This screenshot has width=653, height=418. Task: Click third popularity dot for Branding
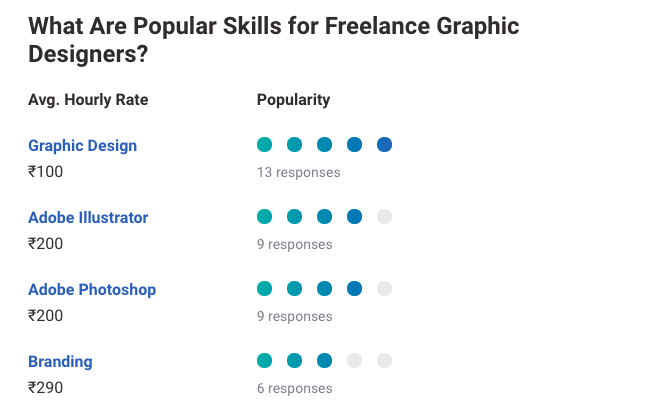[x=324, y=361]
